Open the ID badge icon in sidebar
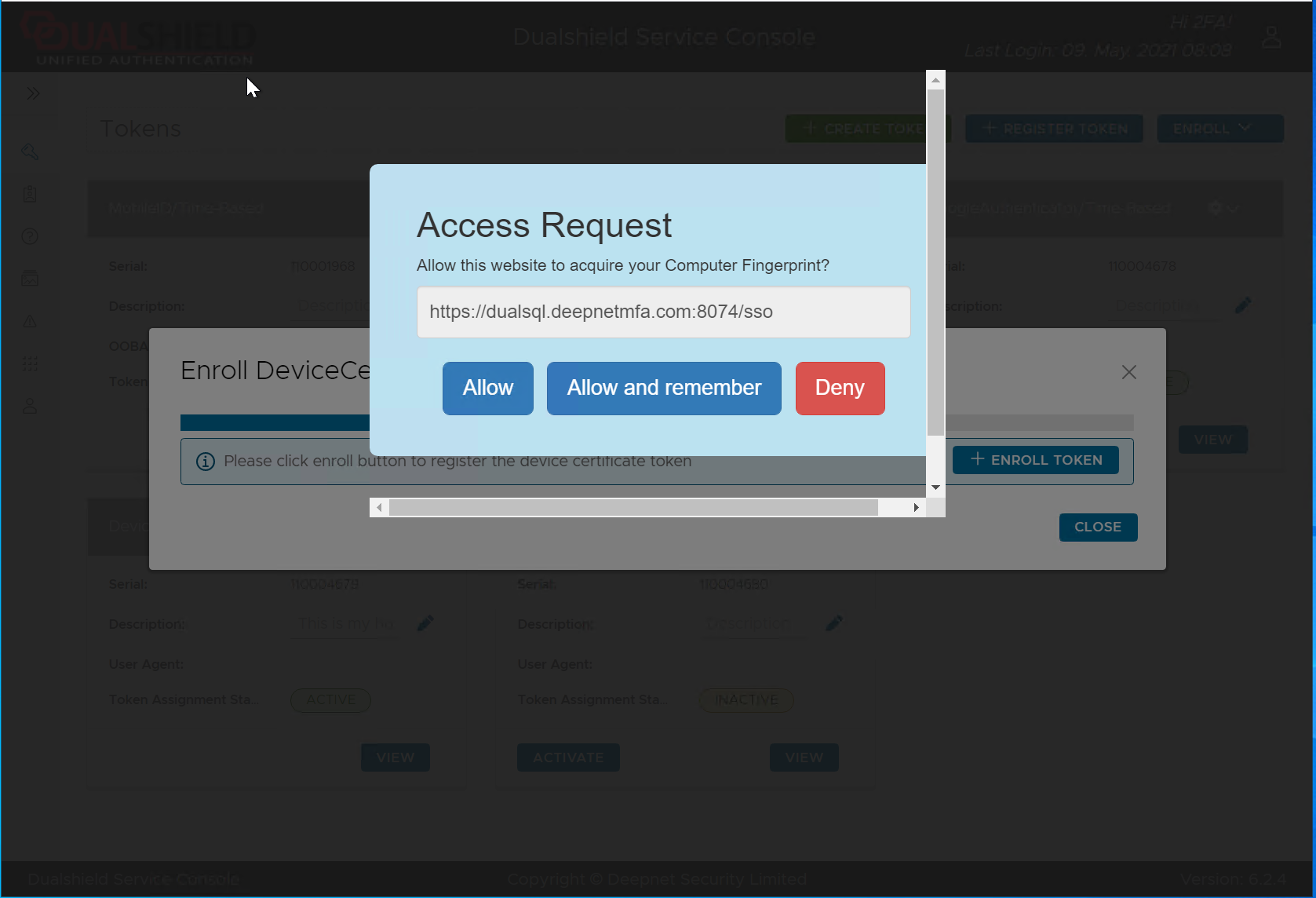The image size is (1316, 898). (30, 194)
